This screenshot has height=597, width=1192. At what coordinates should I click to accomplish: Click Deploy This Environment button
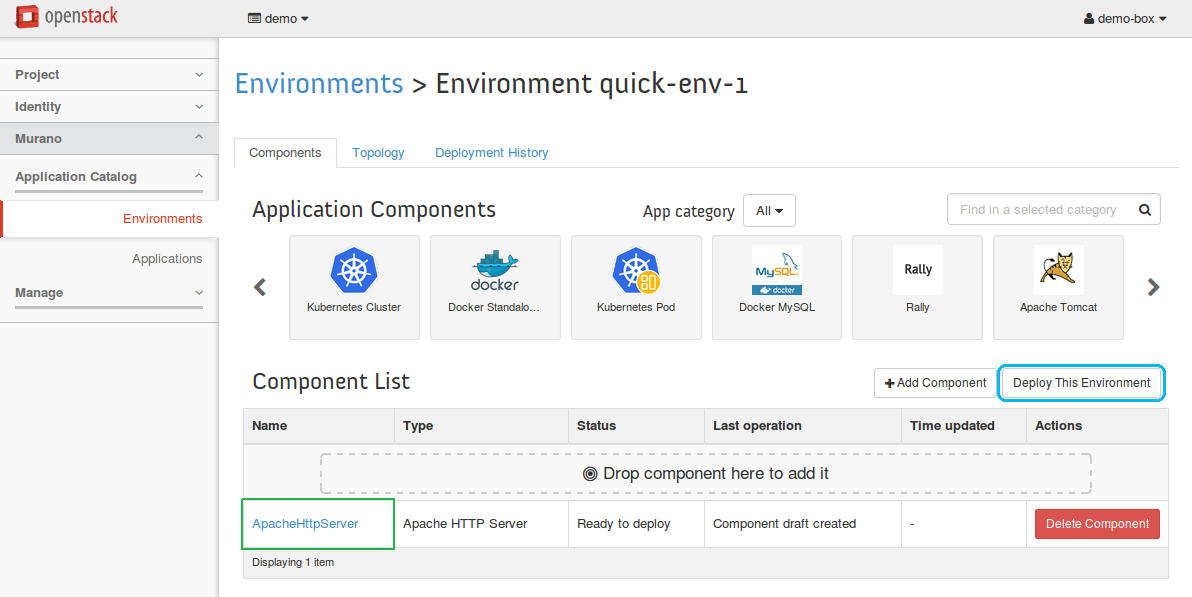[x=1081, y=383]
